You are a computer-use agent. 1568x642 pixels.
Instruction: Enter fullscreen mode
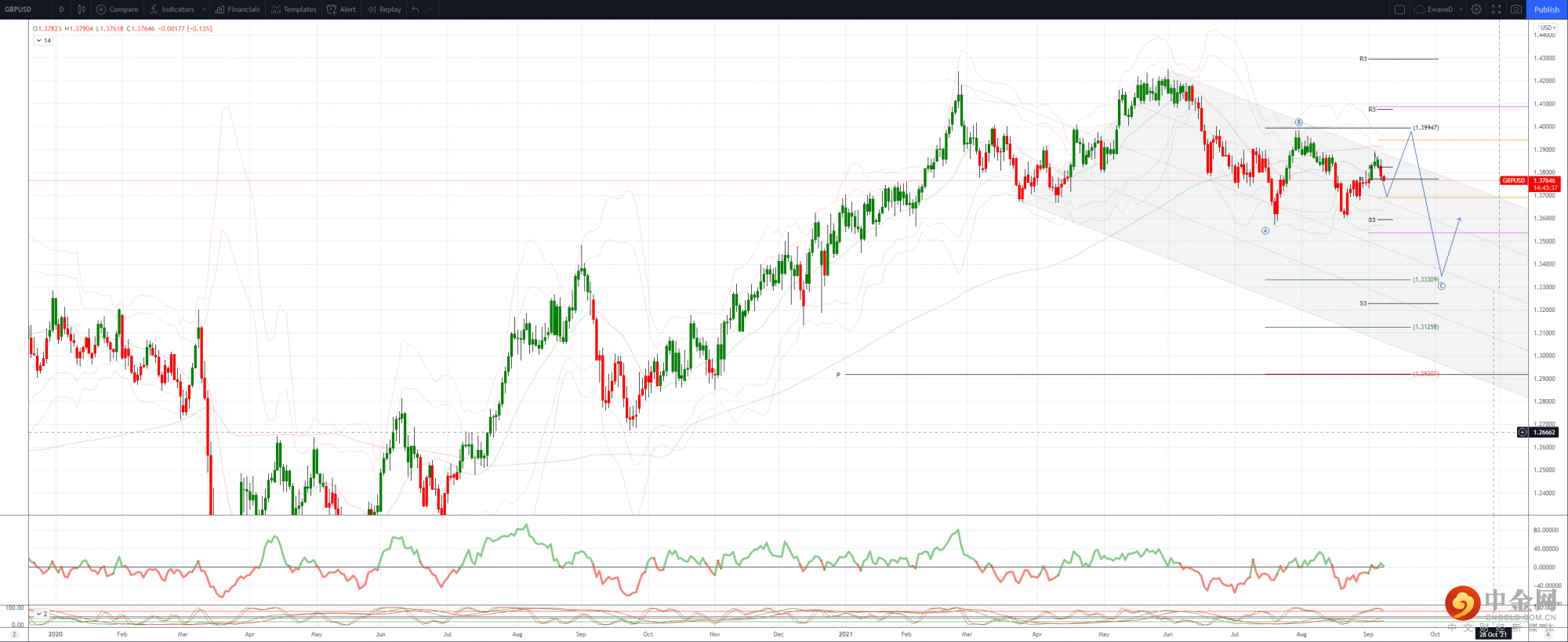[x=1496, y=9]
